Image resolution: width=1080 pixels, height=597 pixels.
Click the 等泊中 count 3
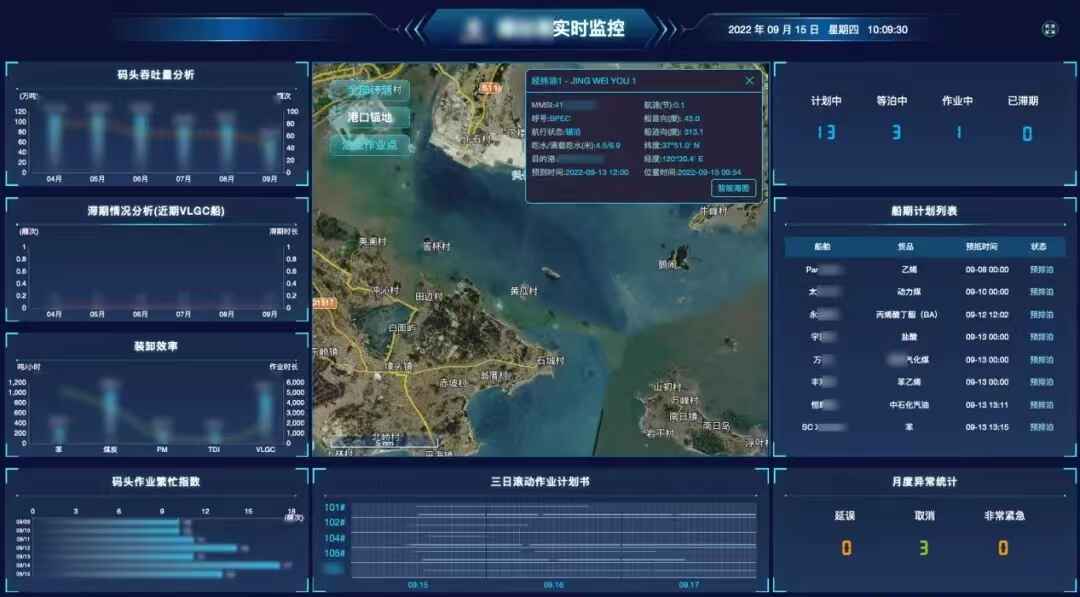pyautogui.click(x=896, y=133)
